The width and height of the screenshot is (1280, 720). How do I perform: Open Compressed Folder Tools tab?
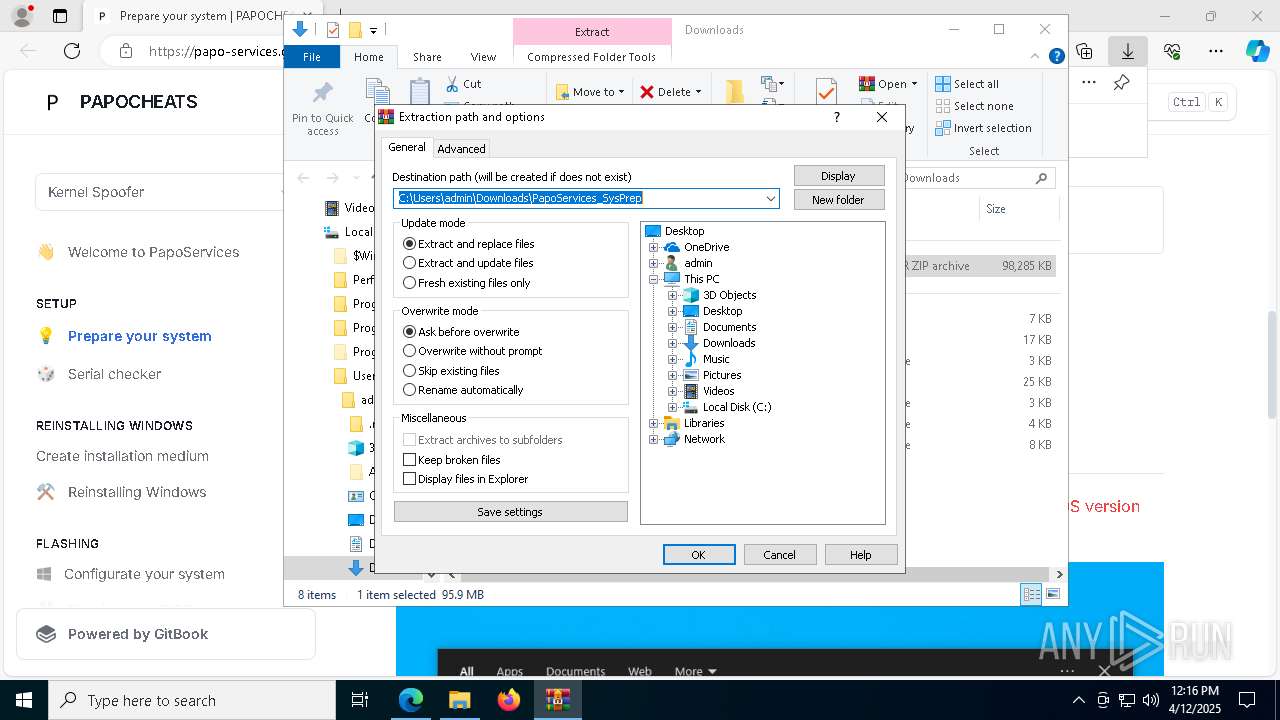592,57
